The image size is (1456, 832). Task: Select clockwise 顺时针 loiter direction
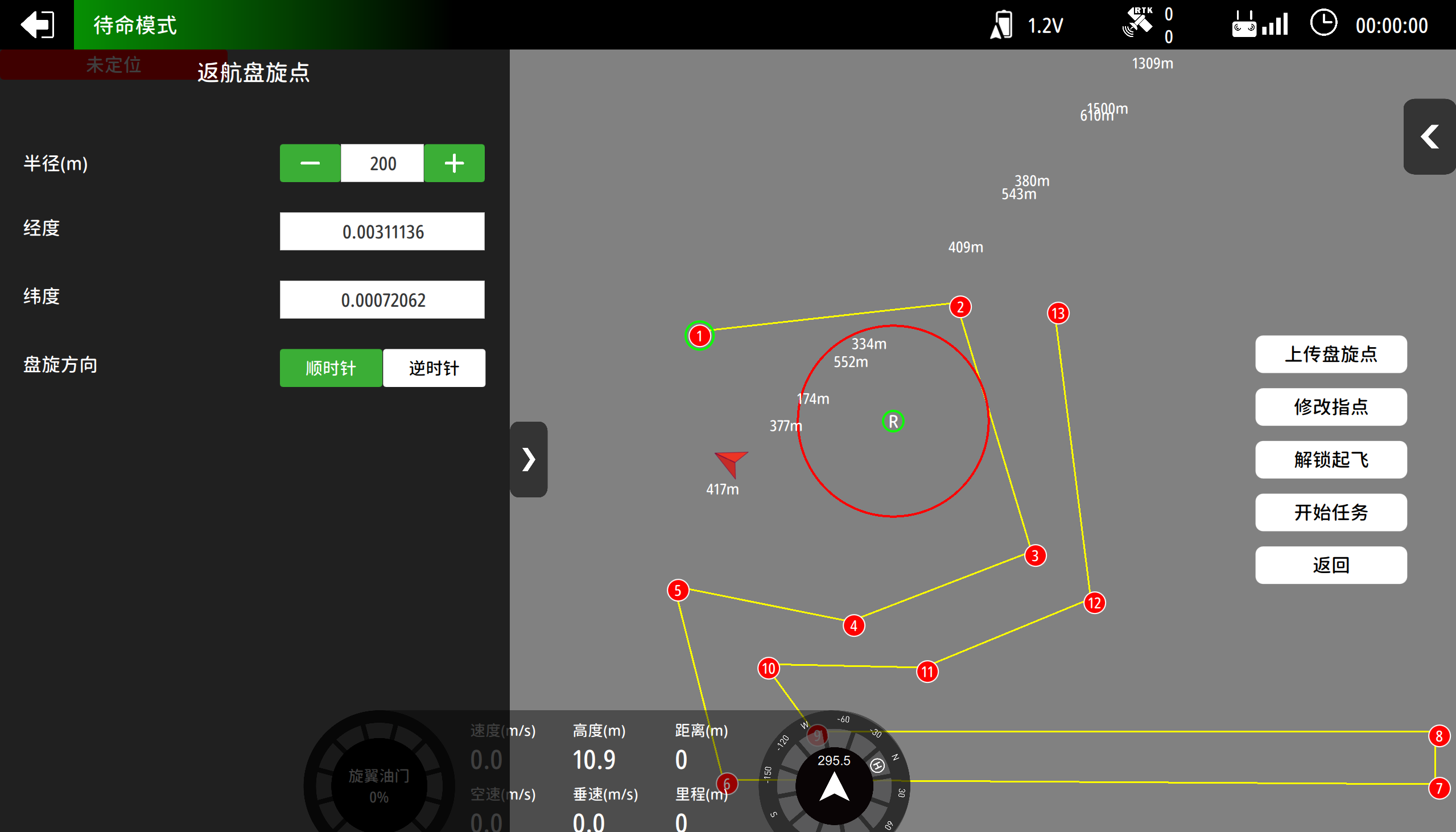click(x=331, y=368)
